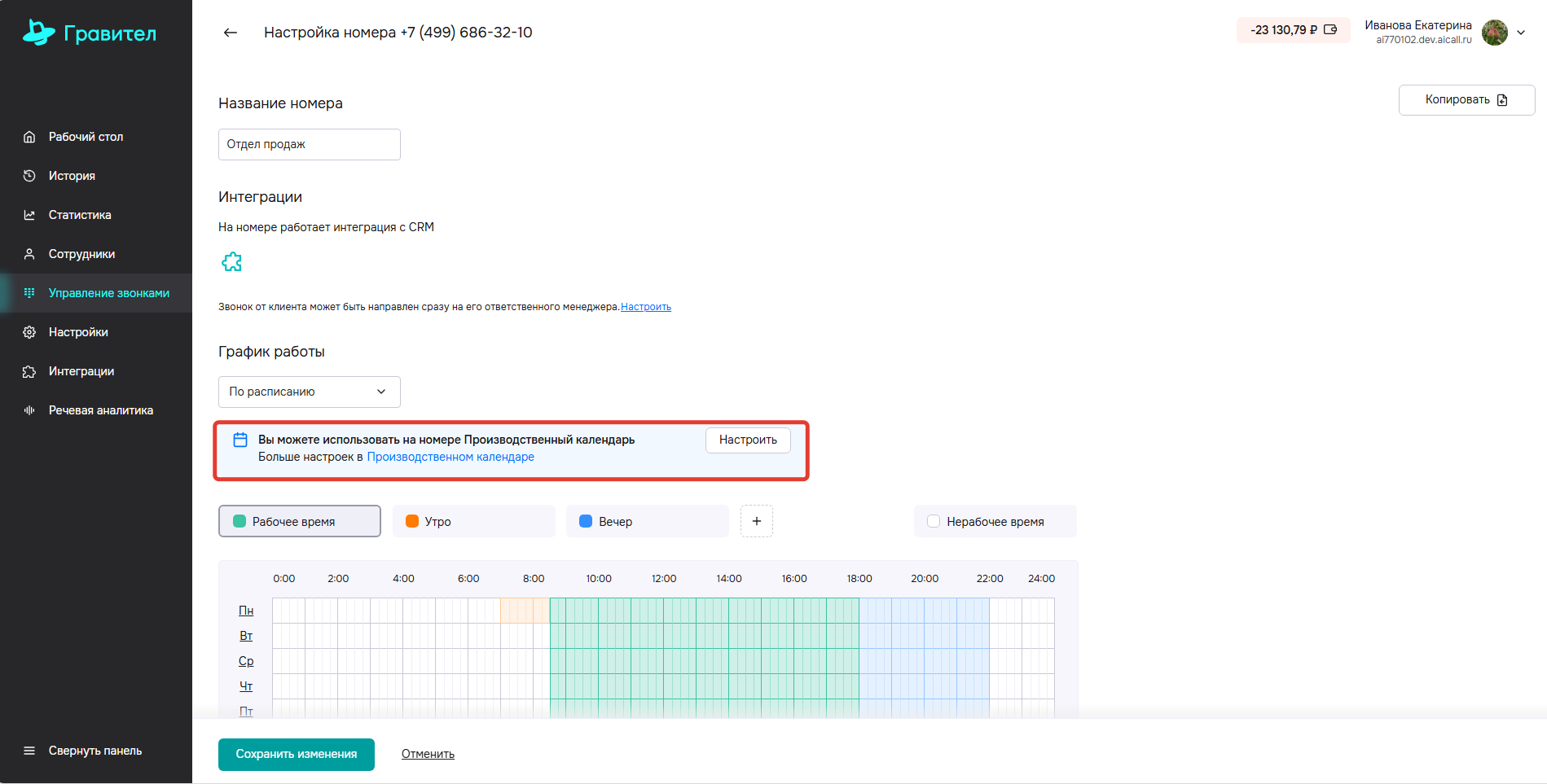Click the blue Вечер color swatch
The width and height of the screenshot is (1547, 784).
(x=586, y=521)
